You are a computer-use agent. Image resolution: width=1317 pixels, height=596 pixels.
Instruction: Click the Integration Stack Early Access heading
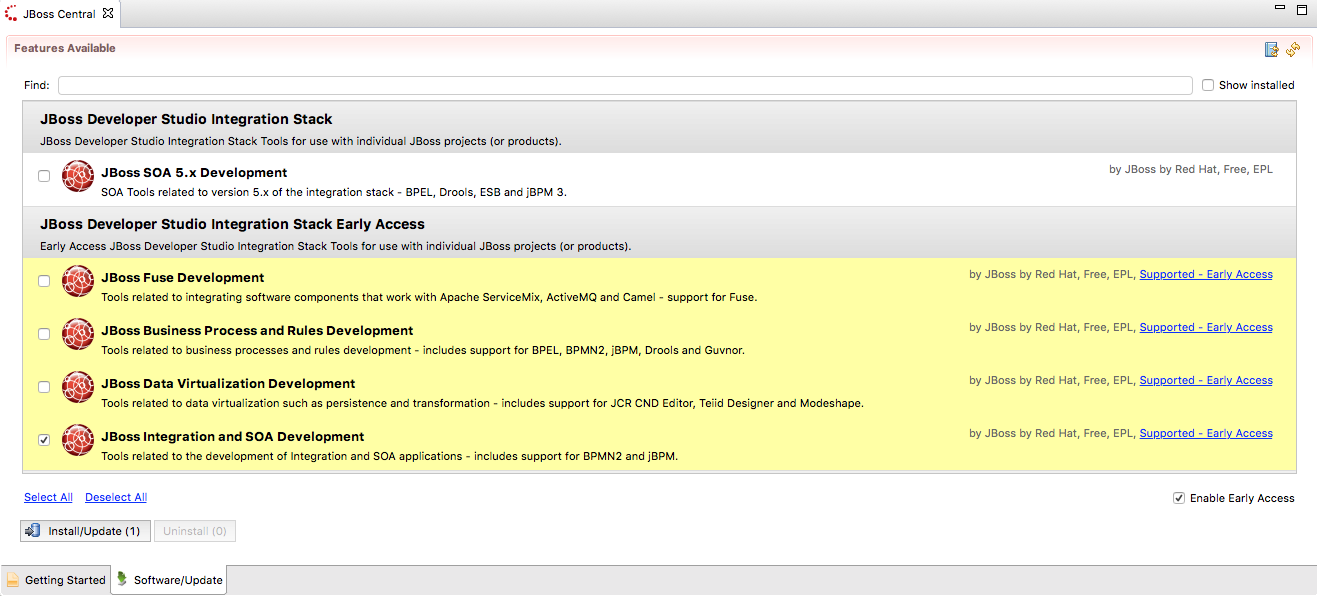[x=232, y=224]
